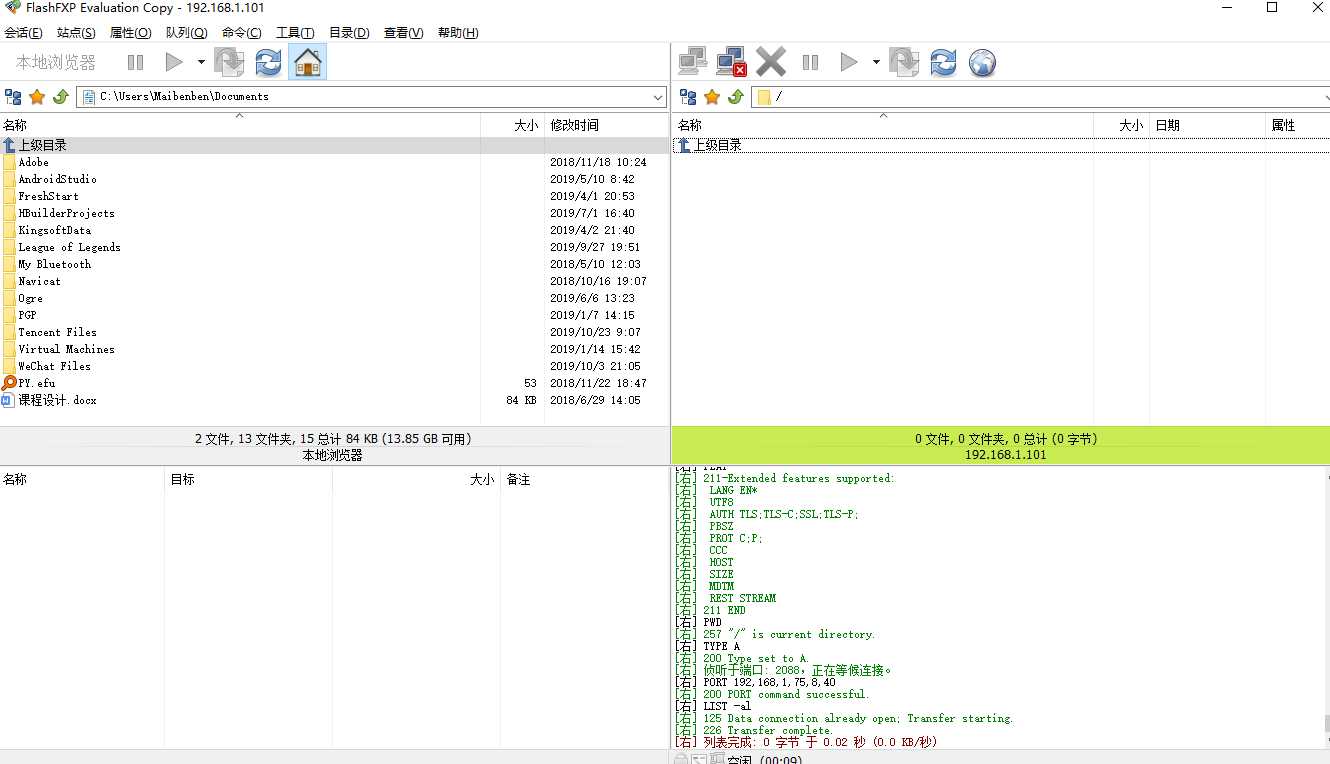Open local bookmarks star icon
Screen dimensions: 1330x764
pyautogui.click(x=37, y=97)
